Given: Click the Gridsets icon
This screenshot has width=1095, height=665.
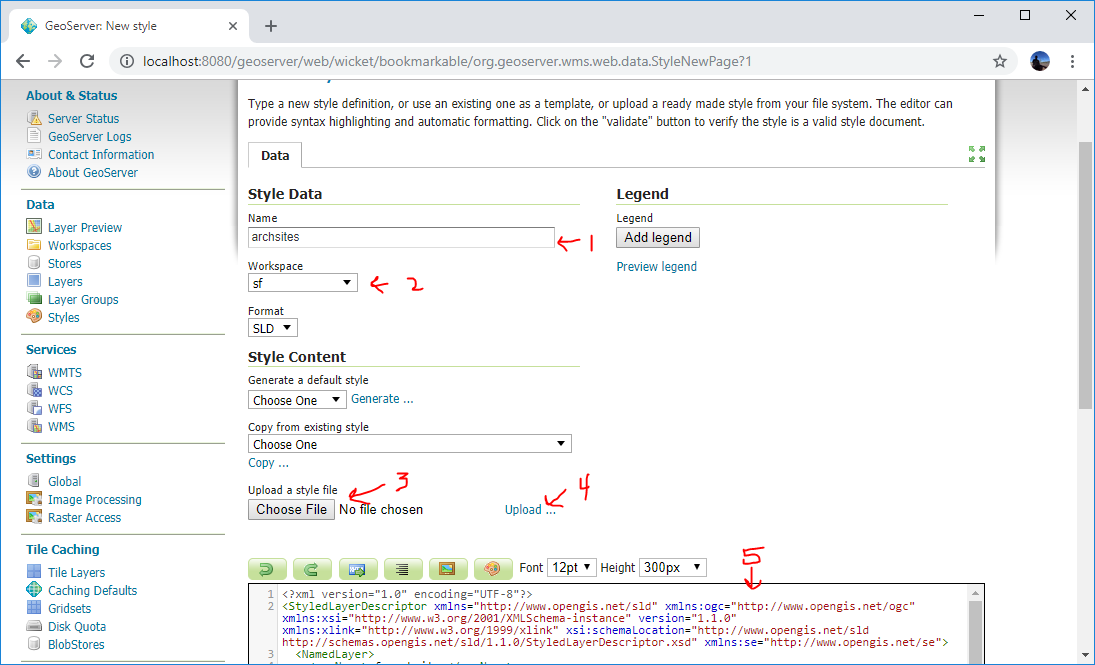Looking at the screenshot, I should click(x=34, y=608).
